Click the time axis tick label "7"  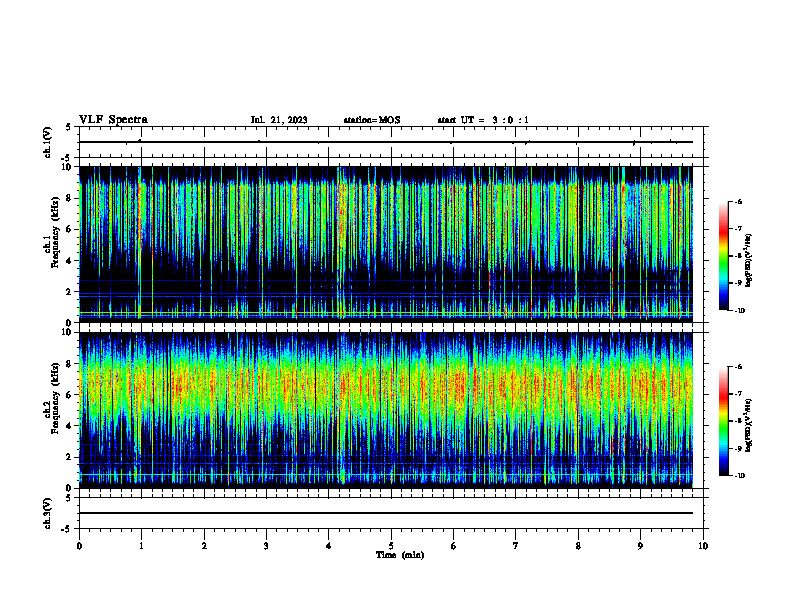pyautogui.click(x=516, y=546)
